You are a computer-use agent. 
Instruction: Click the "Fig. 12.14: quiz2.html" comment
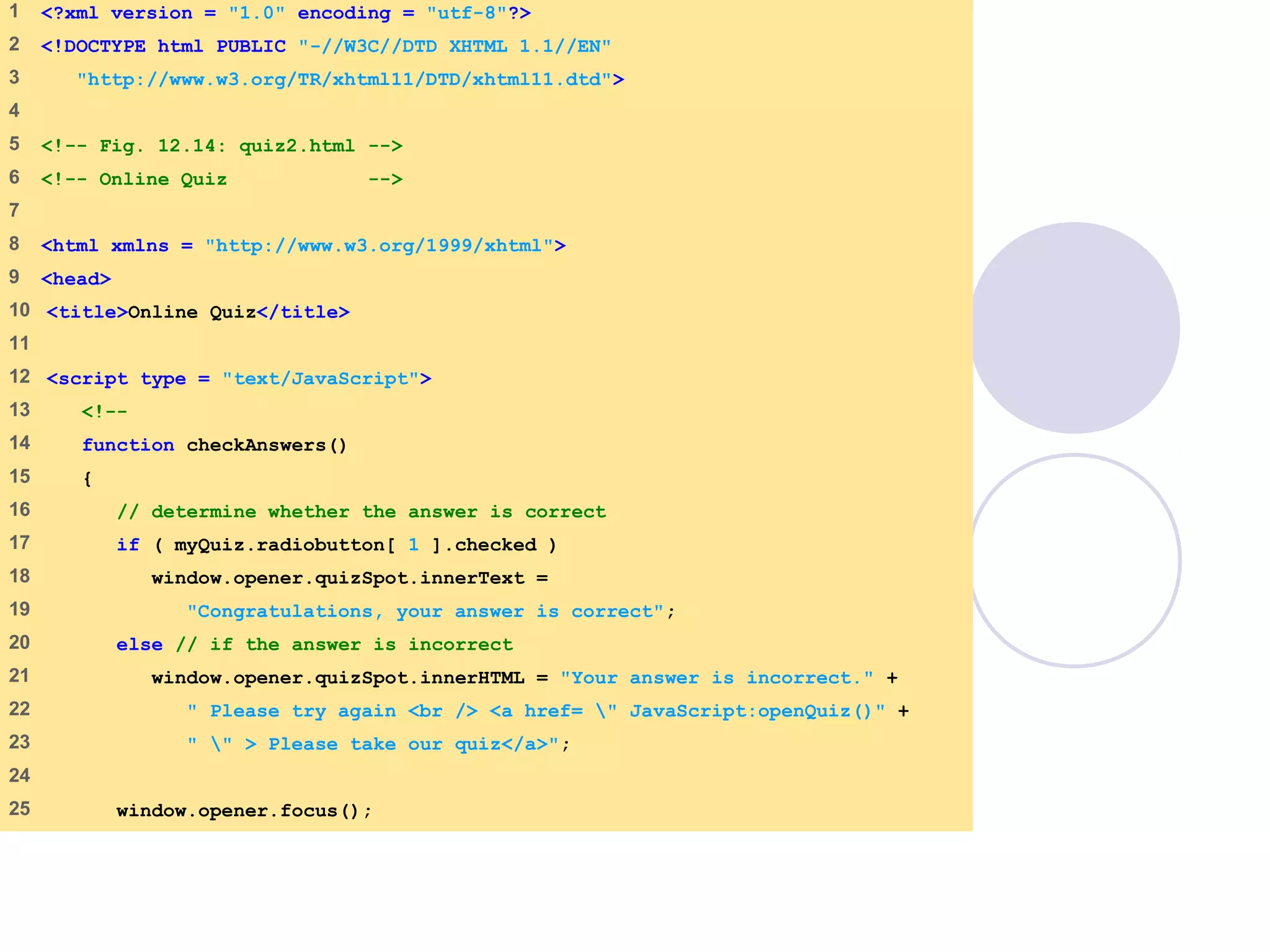click(227, 146)
